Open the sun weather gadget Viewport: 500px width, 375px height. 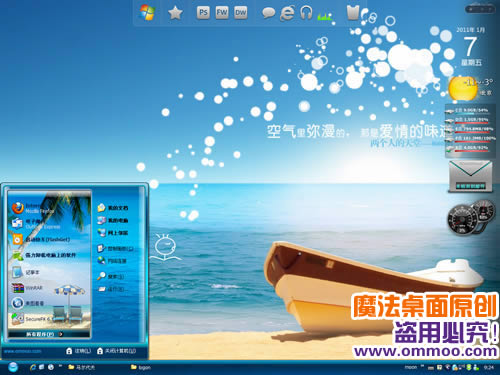click(x=463, y=88)
